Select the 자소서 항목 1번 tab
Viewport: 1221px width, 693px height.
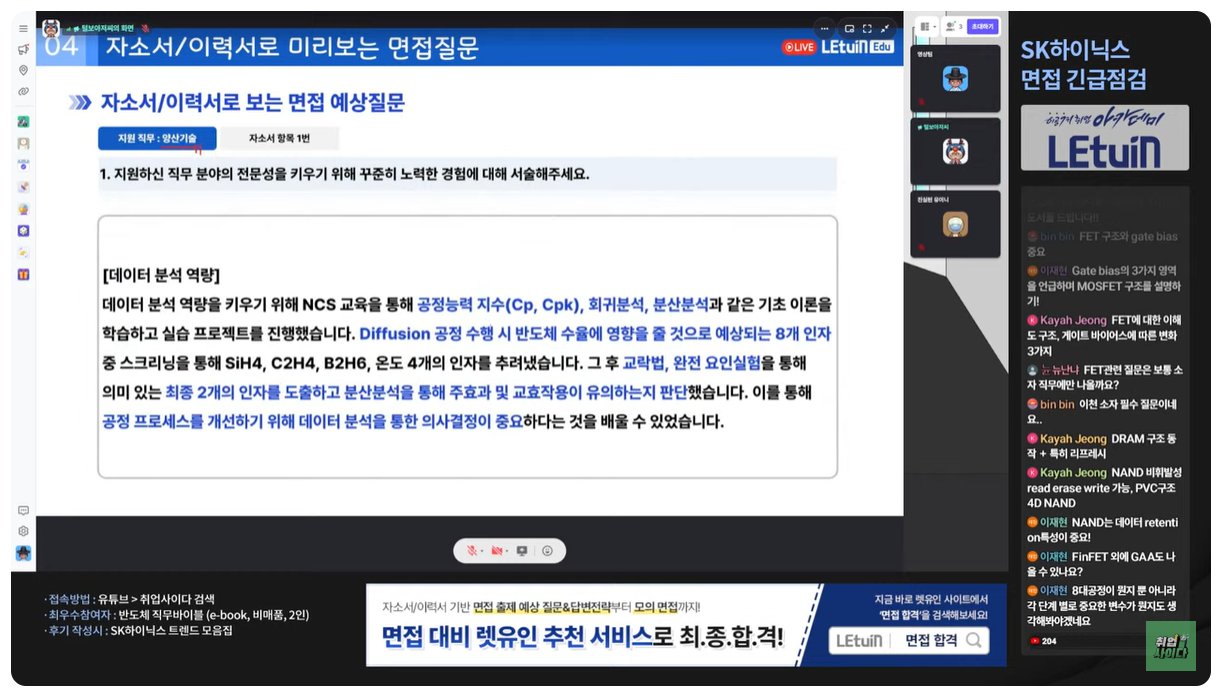[279, 138]
